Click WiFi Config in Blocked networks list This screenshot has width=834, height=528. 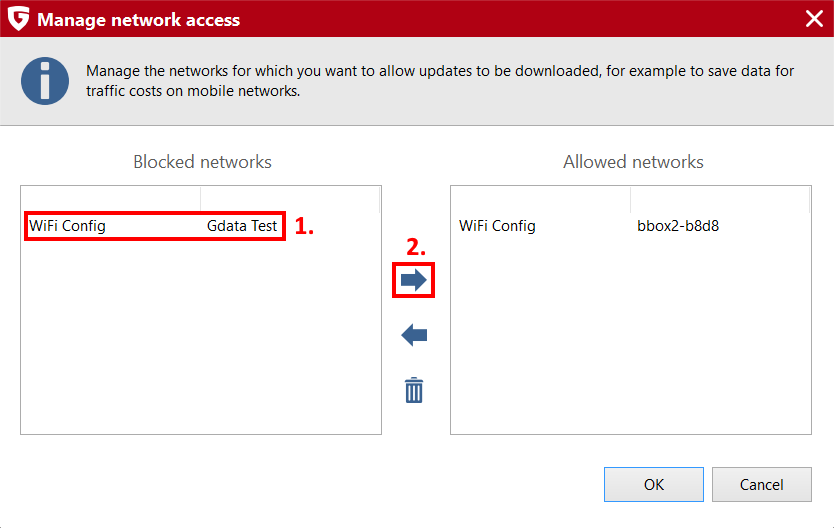click(68, 226)
